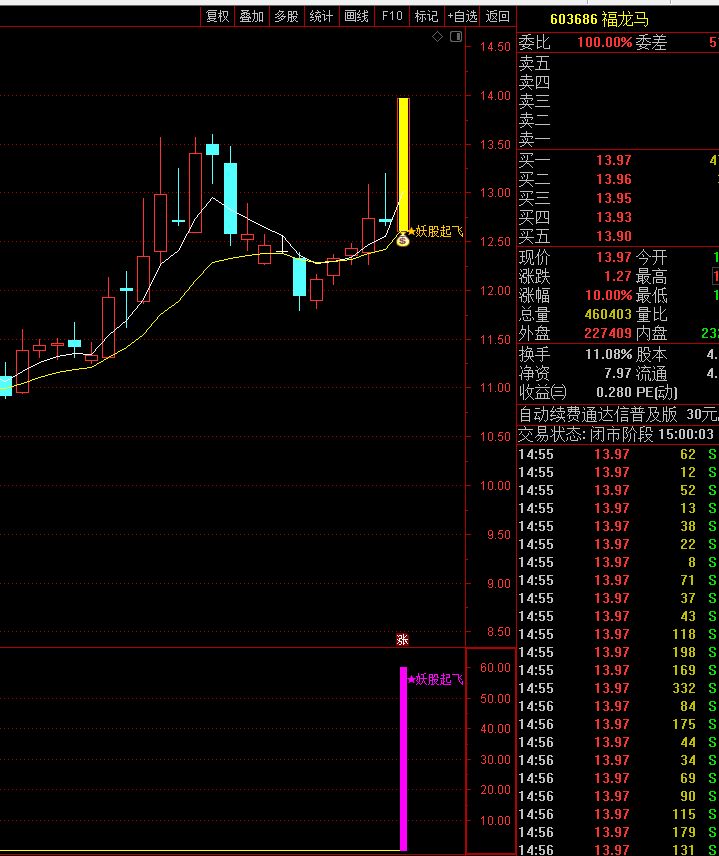Open the F10 company info page

(x=392, y=16)
